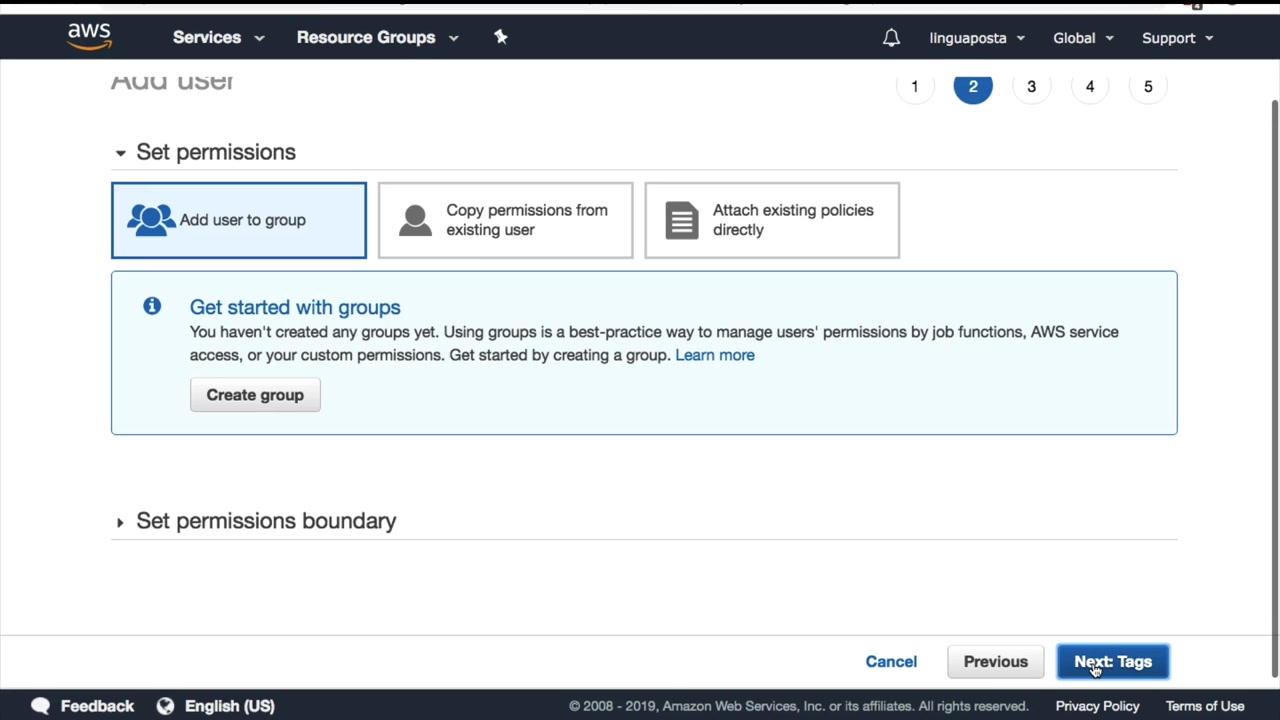The width and height of the screenshot is (1280, 720).
Task: Go to wizard step 3
Action: point(1031,87)
